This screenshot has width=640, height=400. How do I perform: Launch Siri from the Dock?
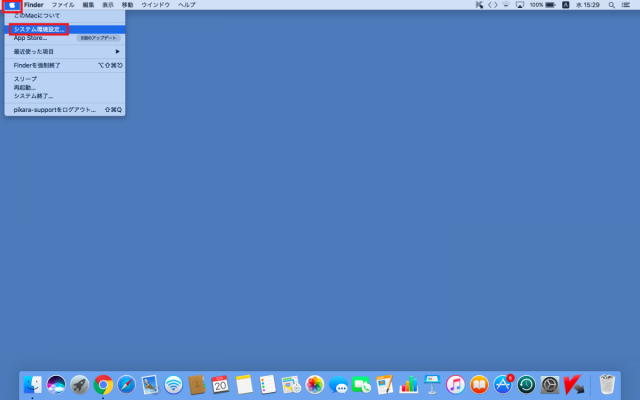pos(57,384)
